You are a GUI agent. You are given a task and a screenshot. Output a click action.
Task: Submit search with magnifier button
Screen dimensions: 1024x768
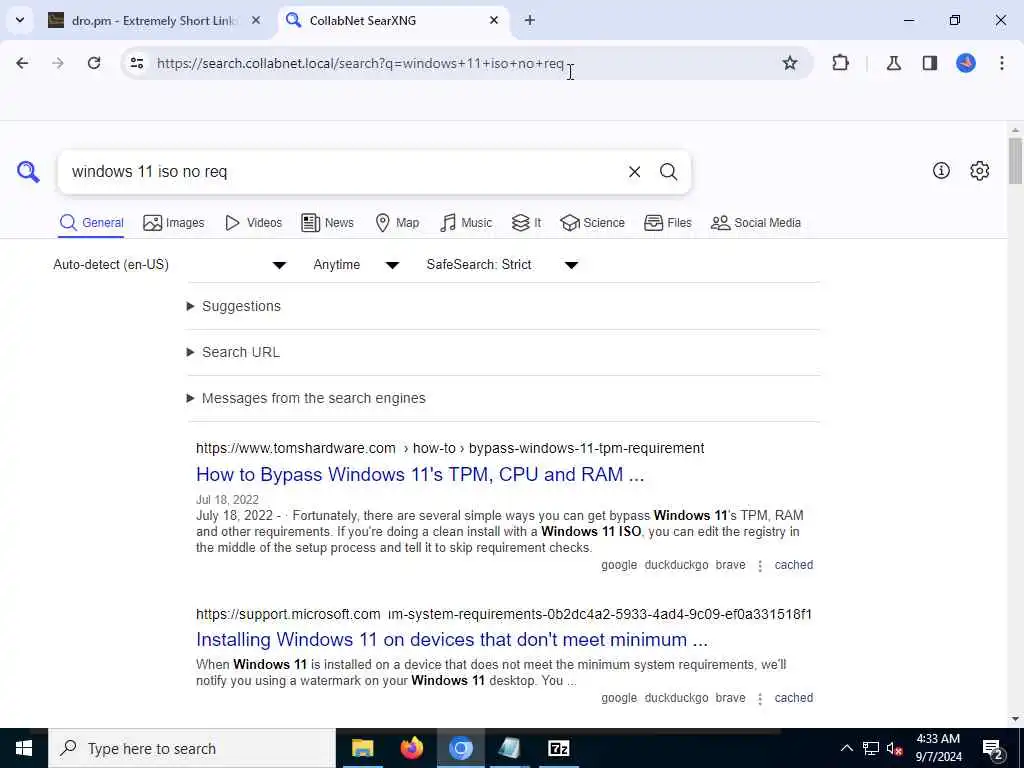coord(668,172)
